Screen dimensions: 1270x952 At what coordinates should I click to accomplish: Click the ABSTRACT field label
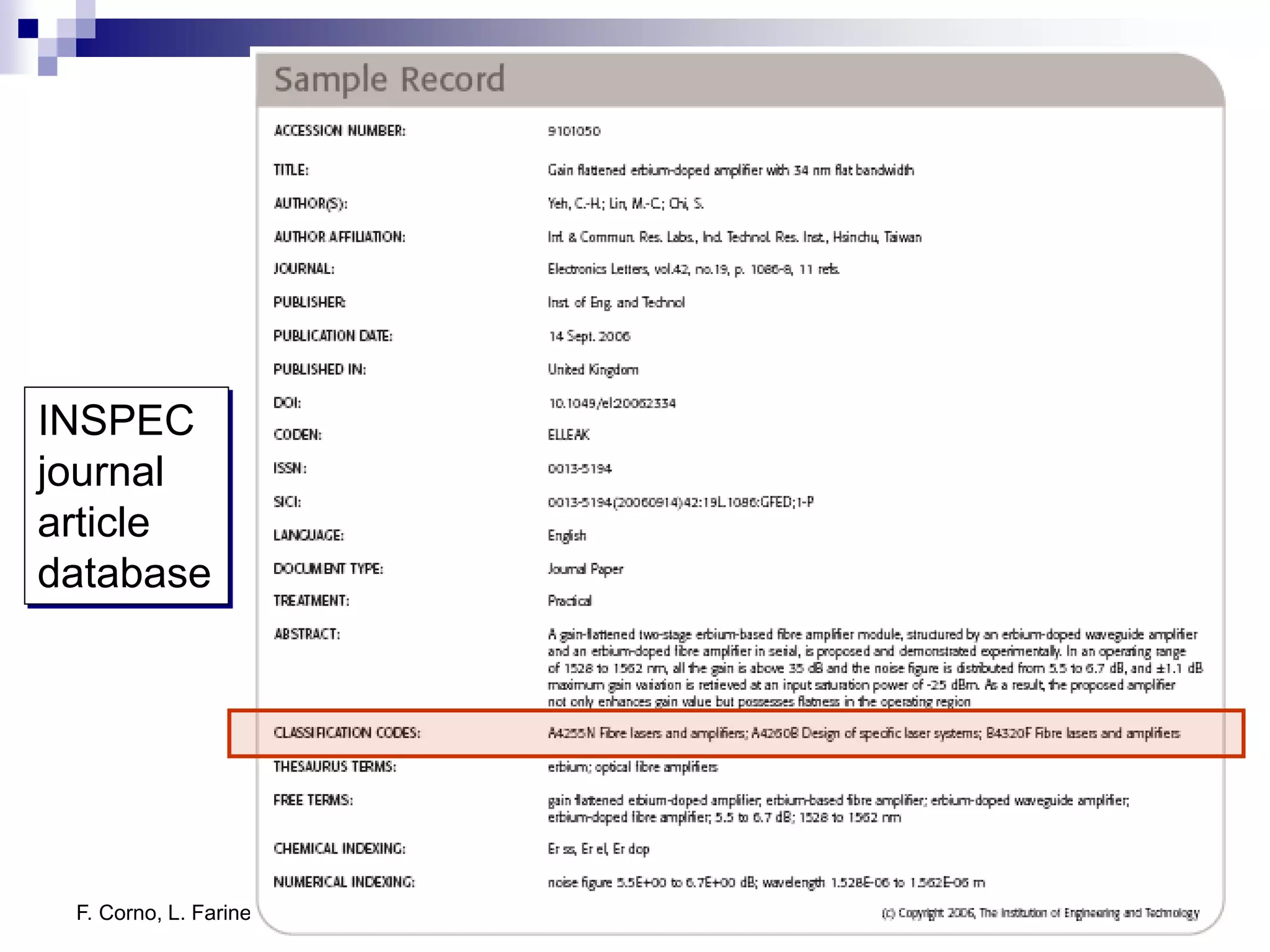tap(307, 635)
